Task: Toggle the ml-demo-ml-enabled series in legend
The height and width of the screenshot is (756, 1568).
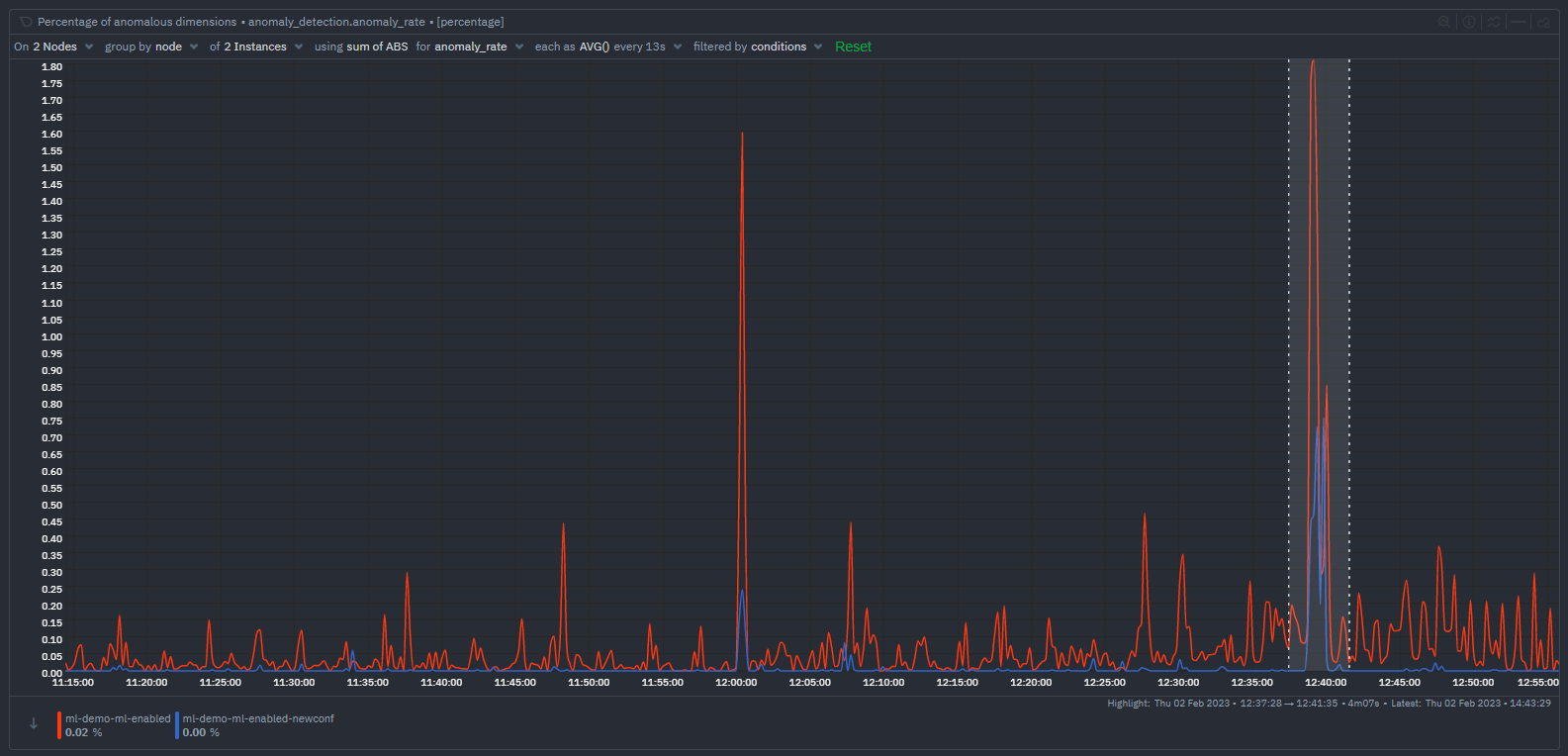Action: coord(118,718)
